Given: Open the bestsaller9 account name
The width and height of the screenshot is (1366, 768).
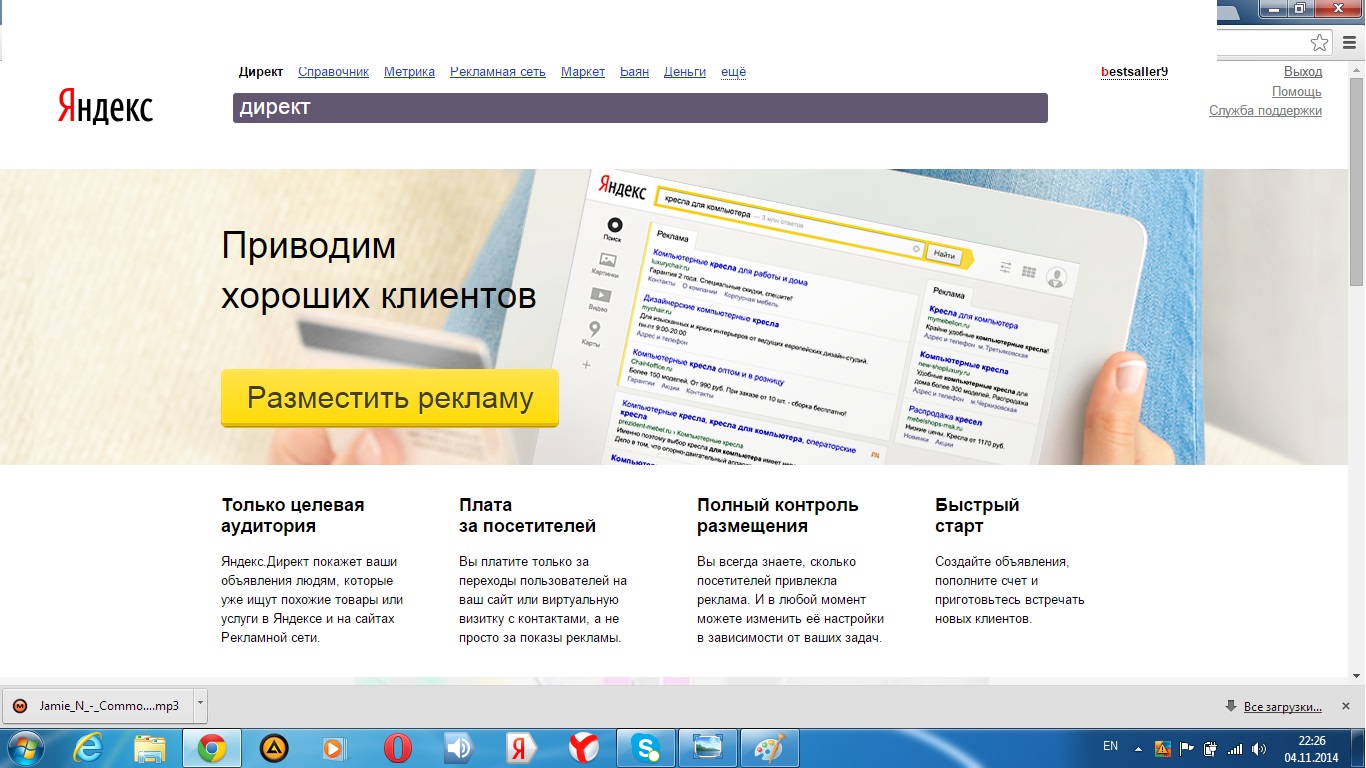Looking at the screenshot, I should [1135, 72].
